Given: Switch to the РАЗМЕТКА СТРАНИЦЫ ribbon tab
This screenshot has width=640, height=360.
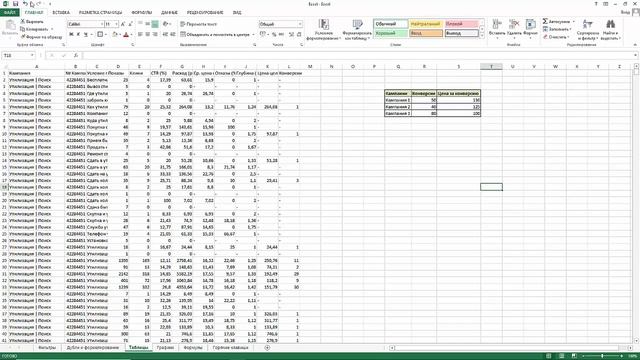Looking at the screenshot, I should pos(100,13).
